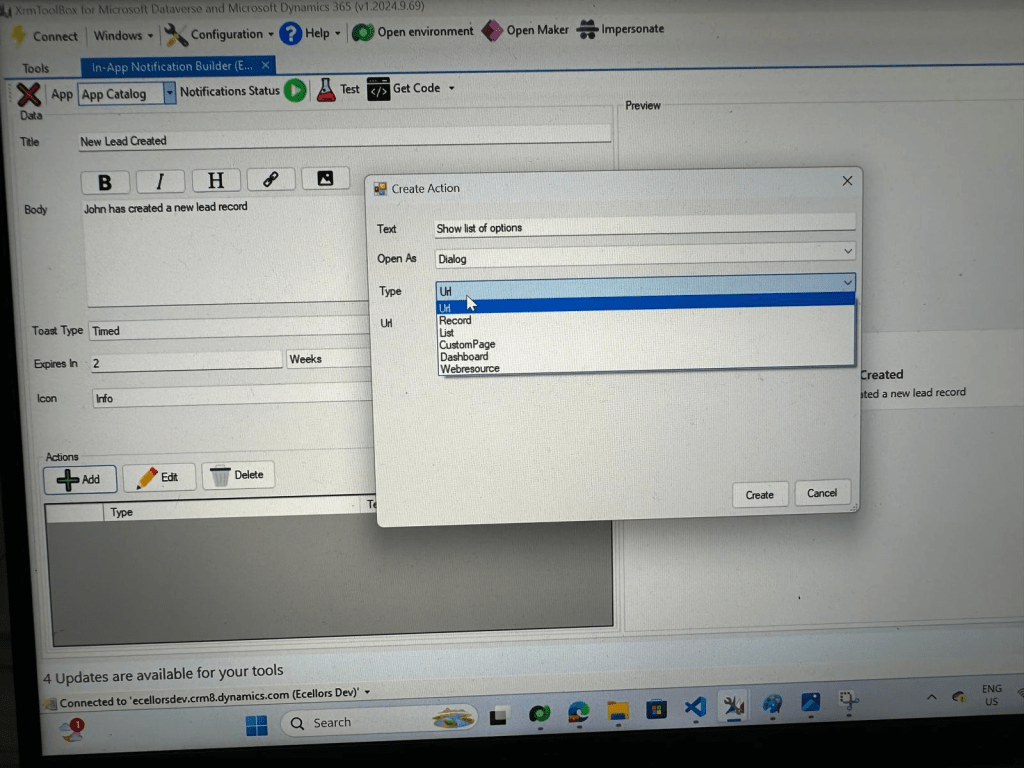Select Webresource option in Type list
This screenshot has width=1024, height=768.
coord(469,368)
